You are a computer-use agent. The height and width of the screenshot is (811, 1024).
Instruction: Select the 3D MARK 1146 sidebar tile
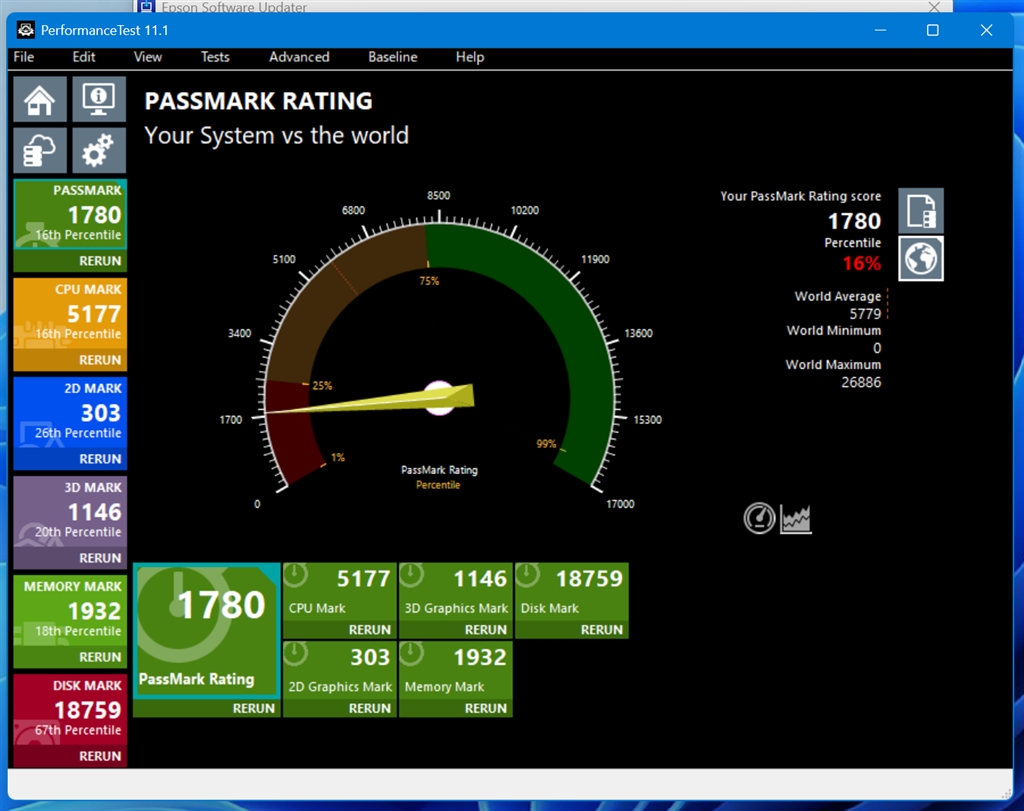71,512
